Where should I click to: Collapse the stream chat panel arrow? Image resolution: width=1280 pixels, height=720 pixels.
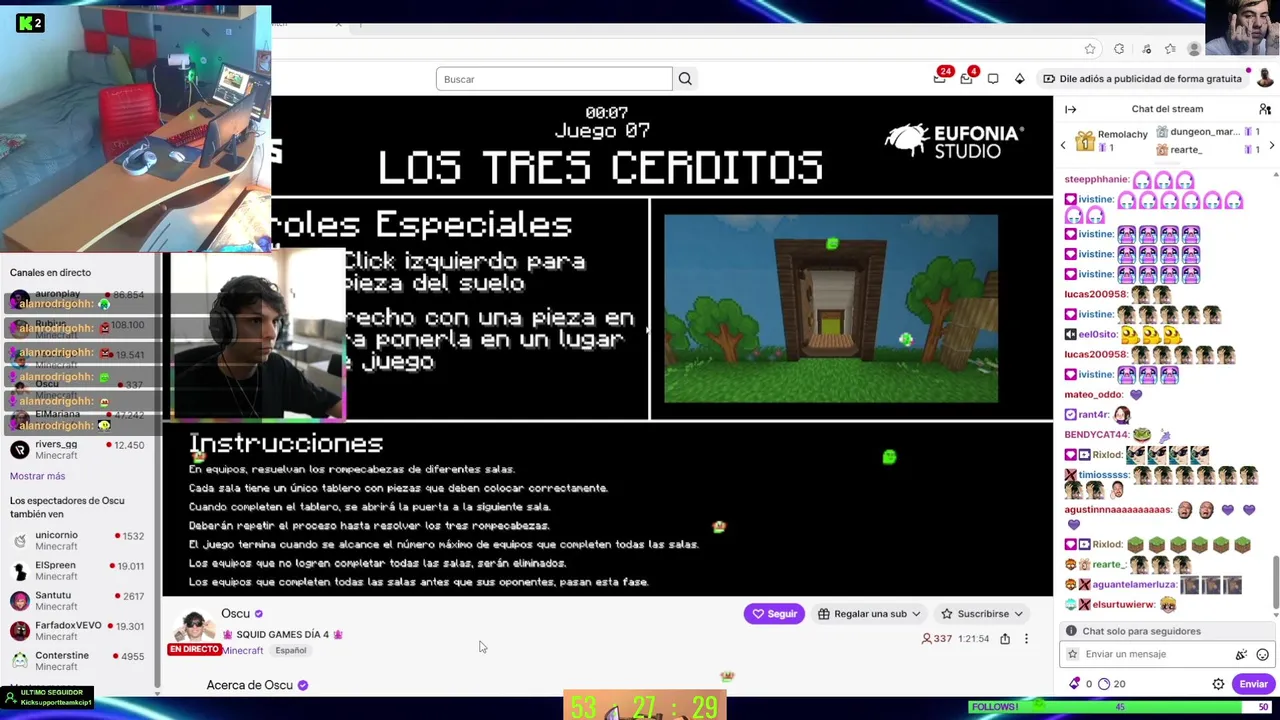[x=1071, y=109]
